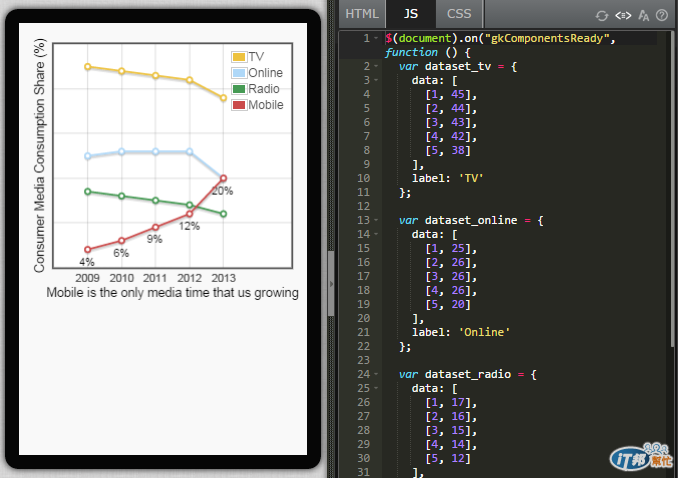
Task: Click line number 12 in the gutter
Action: [x=364, y=206]
